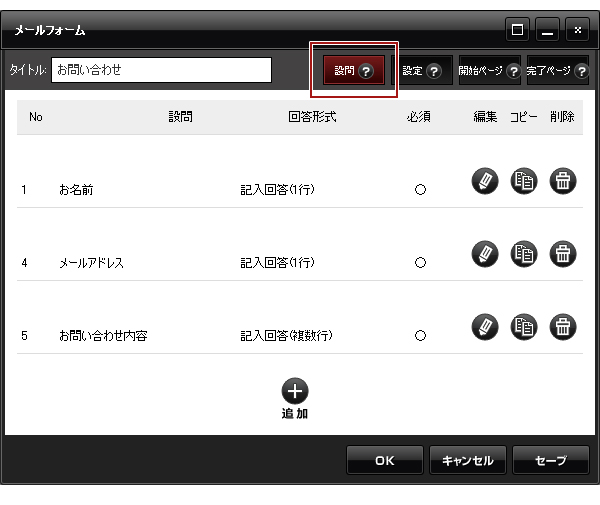Switch to the 設定 tab
This screenshot has height=505, width=600.
pos(422,70)
